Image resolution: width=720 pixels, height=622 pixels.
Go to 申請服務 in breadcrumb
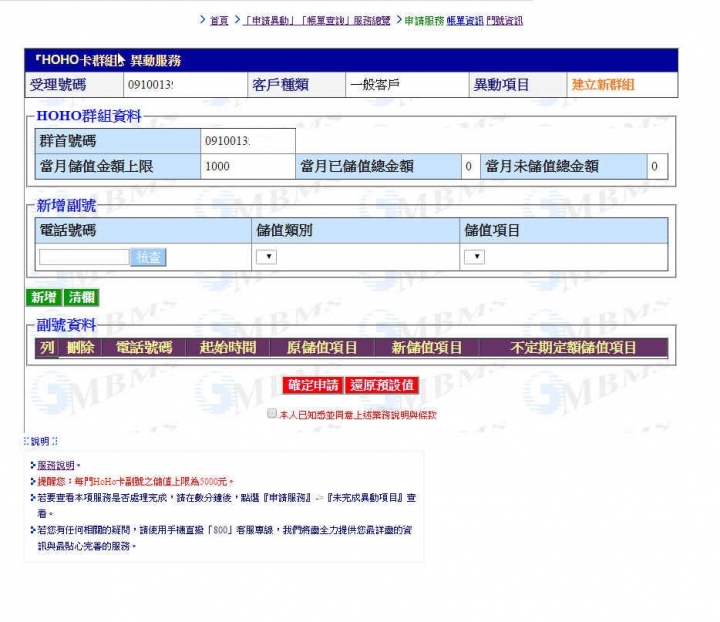pos(424,21)
